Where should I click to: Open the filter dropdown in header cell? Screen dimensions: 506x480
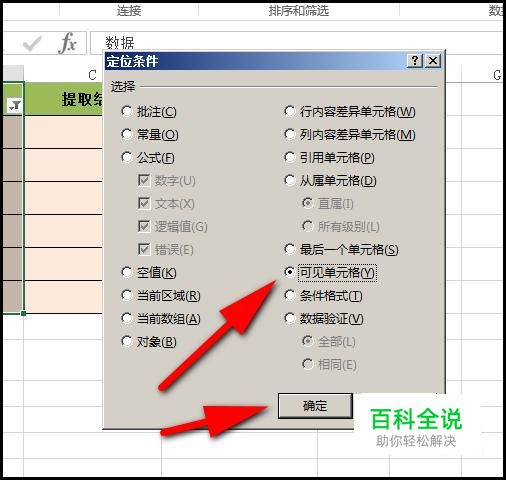tap(14, 105)
